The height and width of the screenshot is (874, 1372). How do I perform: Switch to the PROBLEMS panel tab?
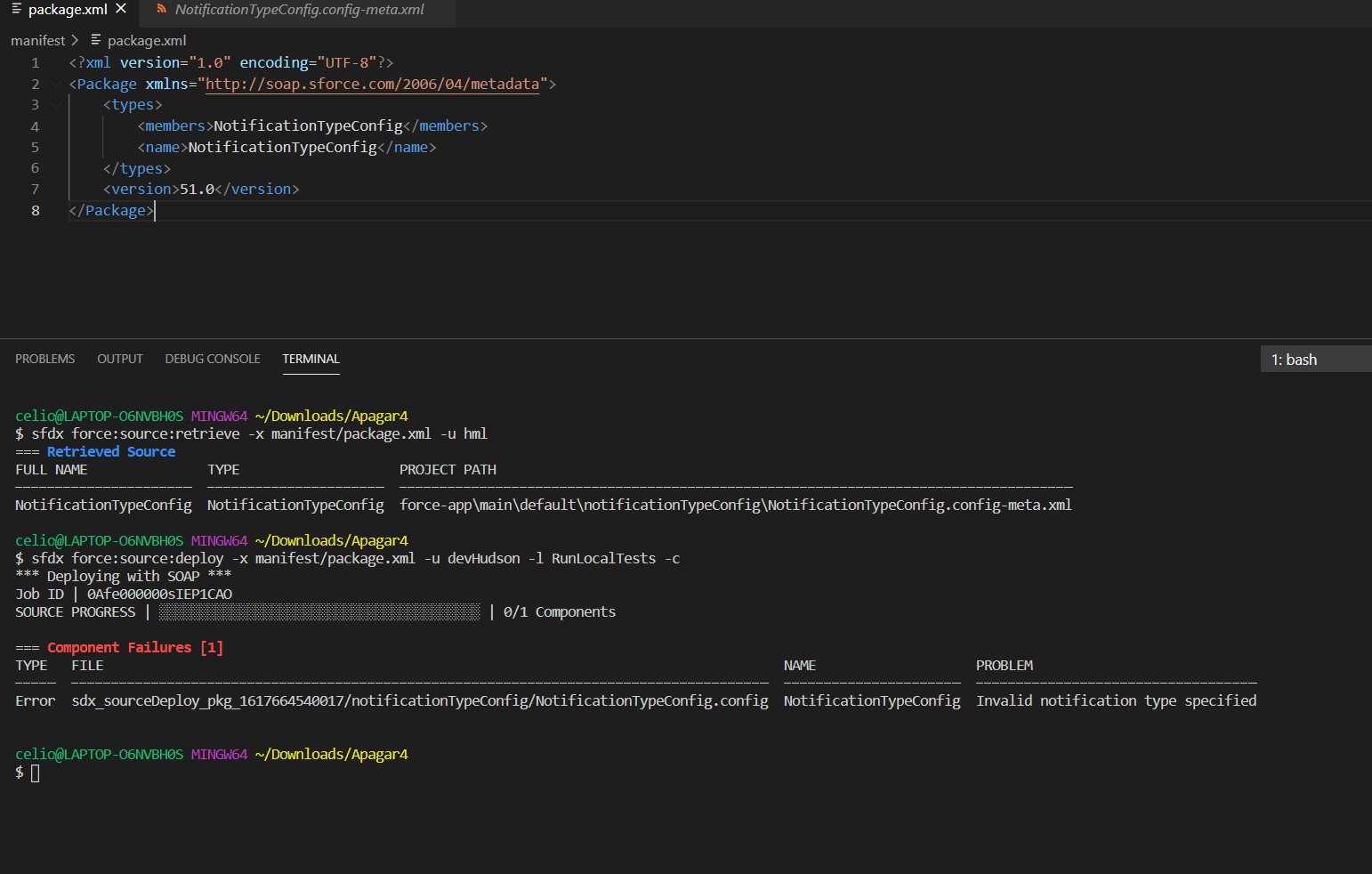(45, 359)
